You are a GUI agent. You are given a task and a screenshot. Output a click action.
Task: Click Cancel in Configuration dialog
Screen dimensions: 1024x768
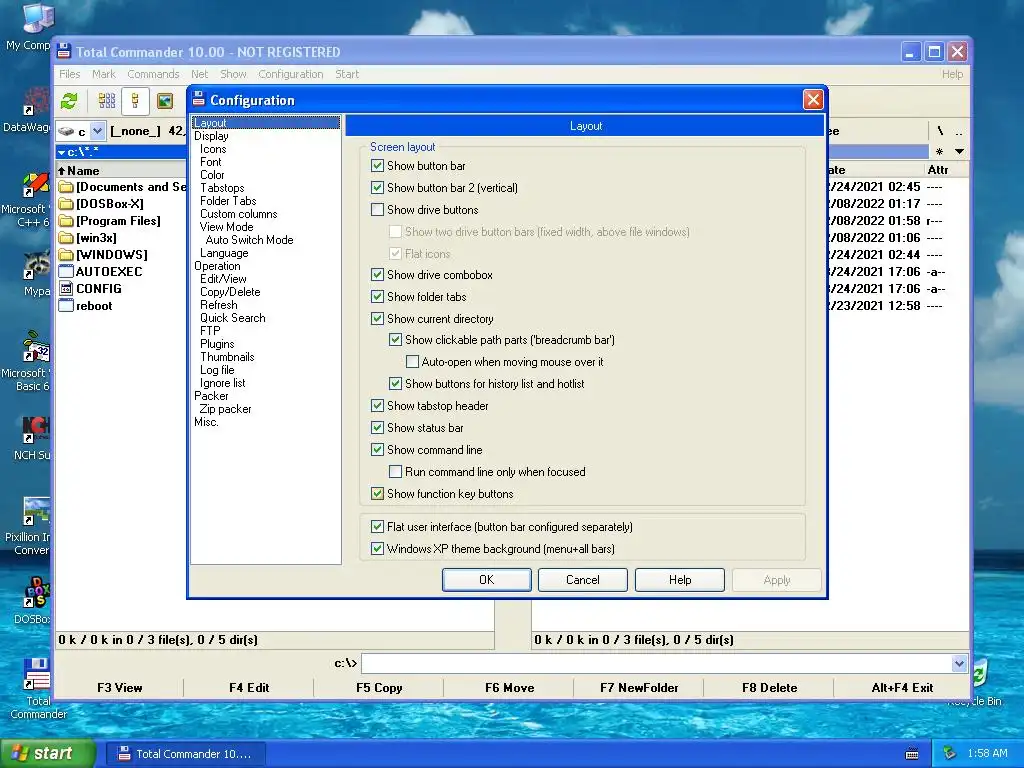click(x=583, y=580)
